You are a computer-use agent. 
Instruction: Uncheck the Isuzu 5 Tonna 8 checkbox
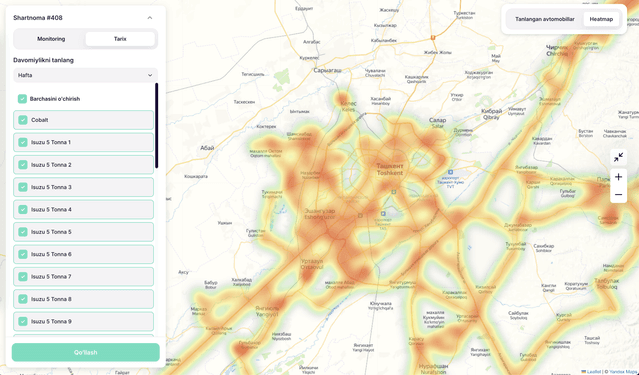[x=23, y=299]
